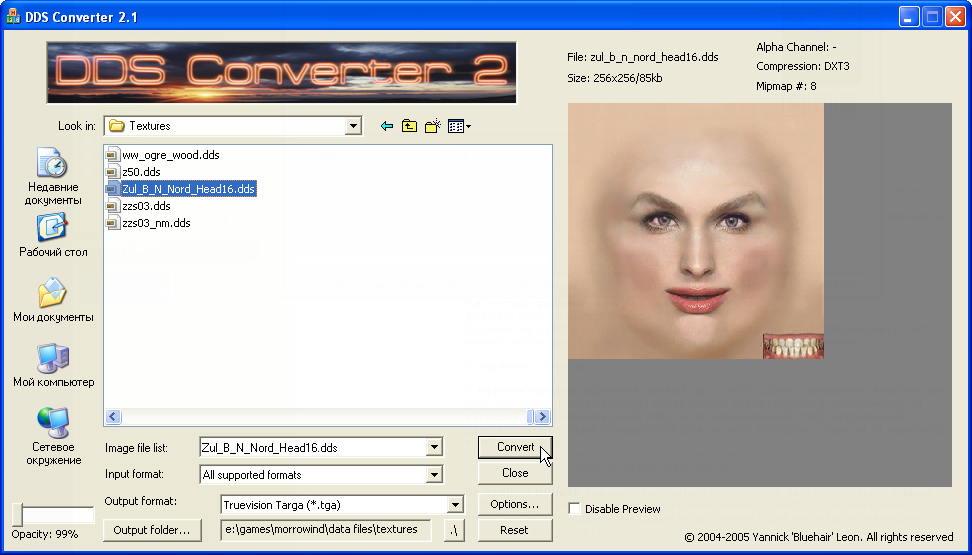Click the face texture preview image
Screen dimensions: 972x555
(696, 231)
